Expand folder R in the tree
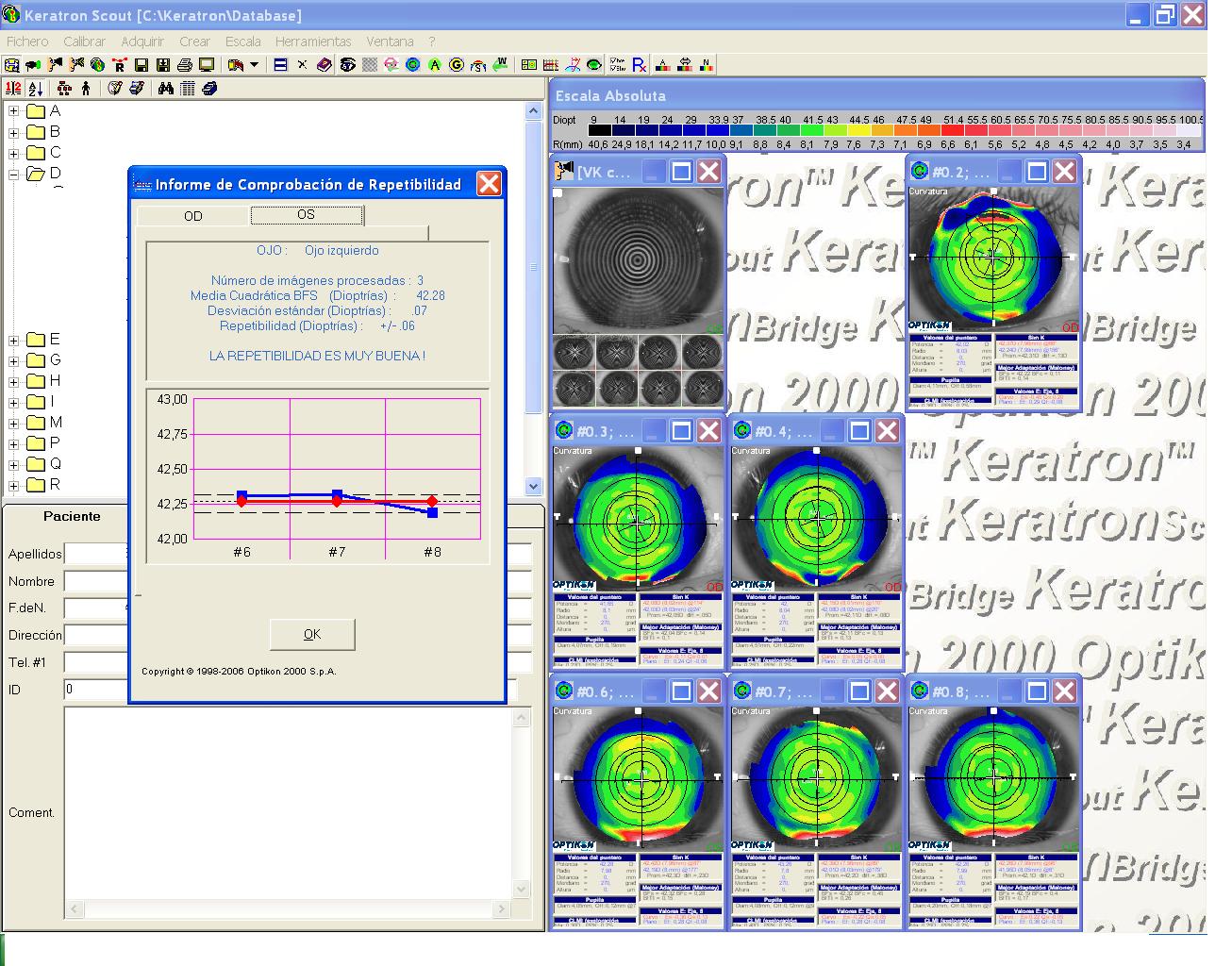The height and width of the screenshot is (966, 1232). point(13,485)
